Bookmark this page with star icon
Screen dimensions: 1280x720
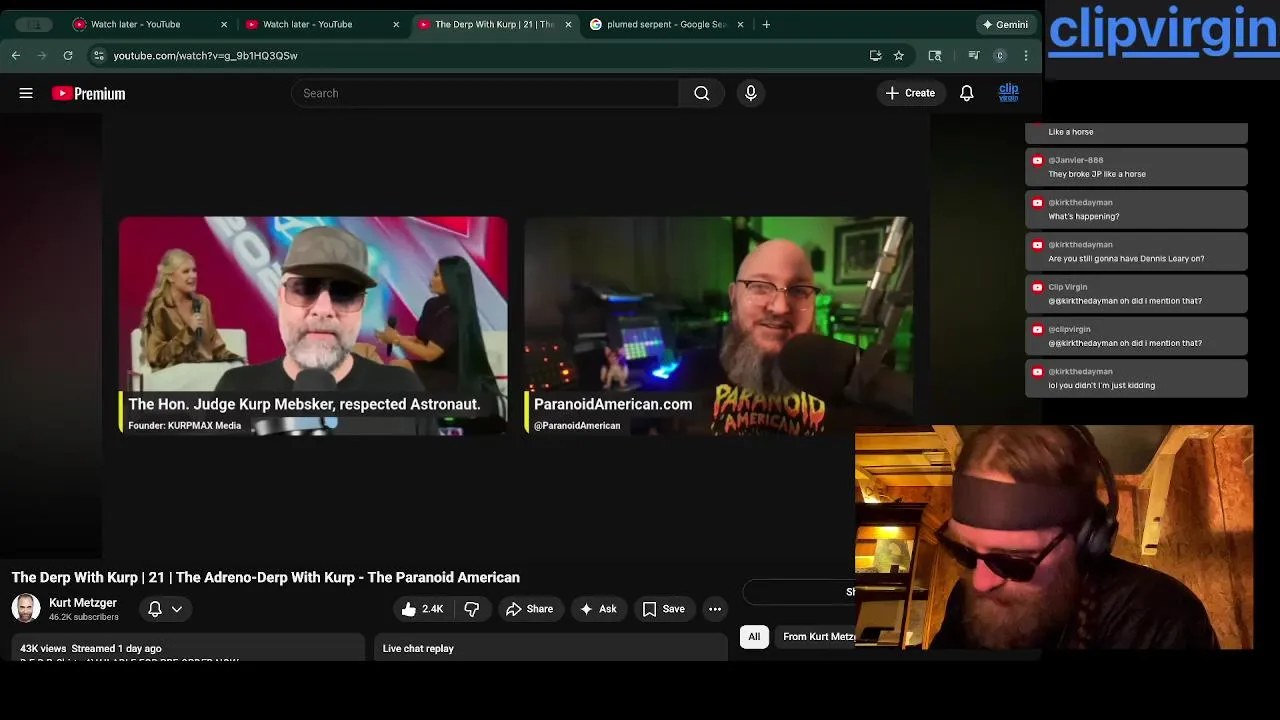click(899, 56)
